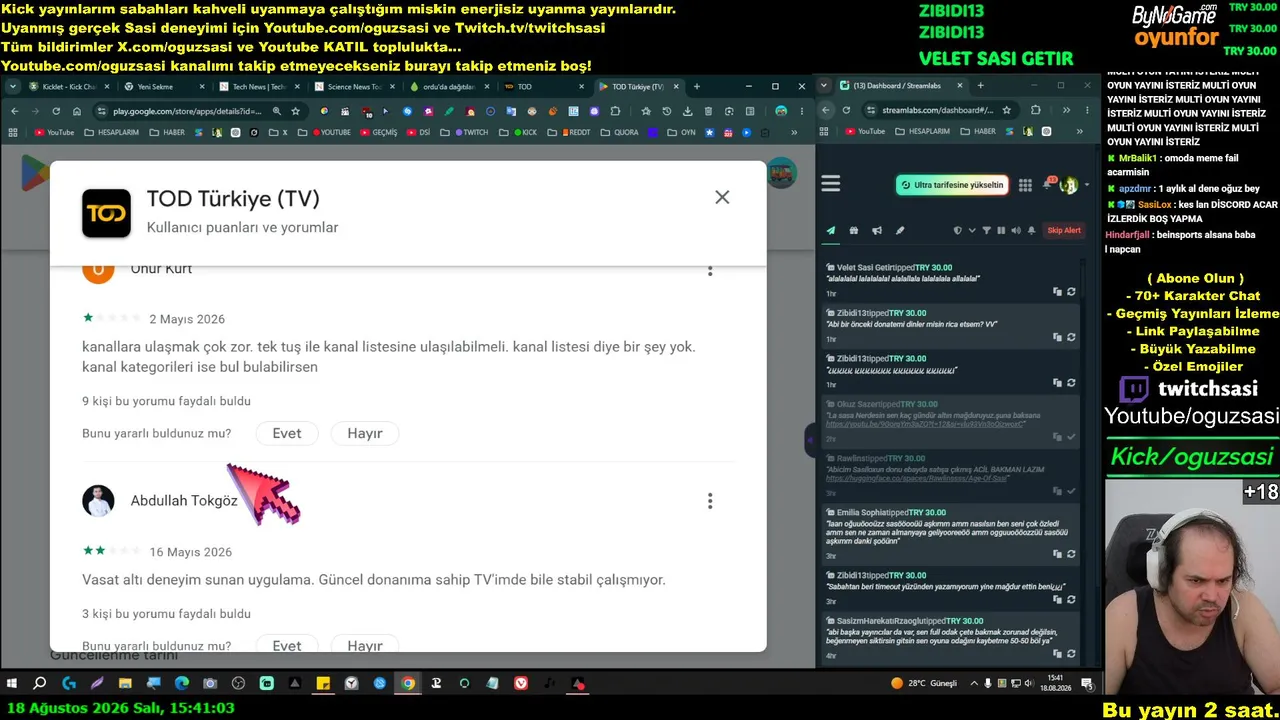Open the brush icon tab in Streamlabs
1280x720 pixels.
(900, 231)
